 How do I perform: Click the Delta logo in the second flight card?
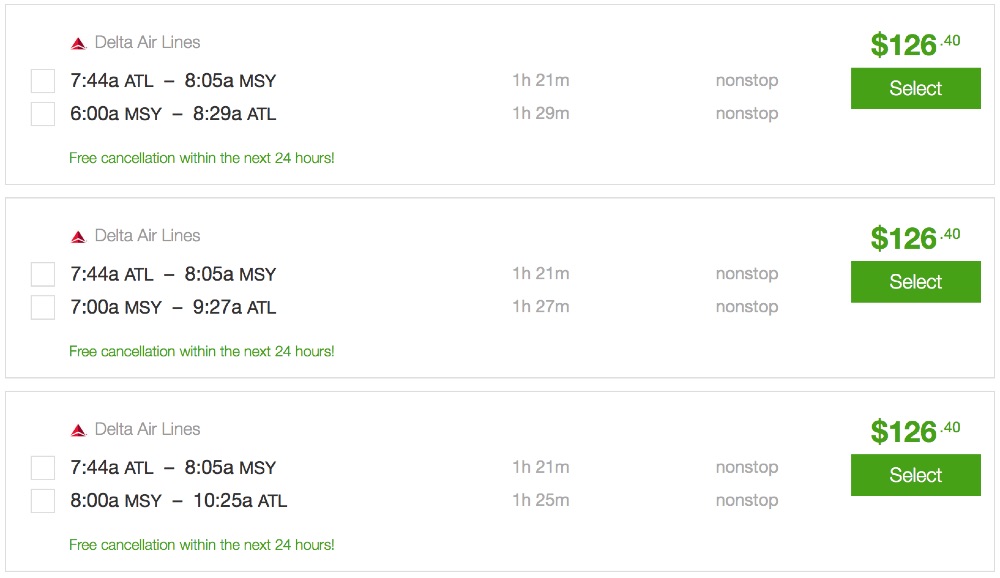78,237
